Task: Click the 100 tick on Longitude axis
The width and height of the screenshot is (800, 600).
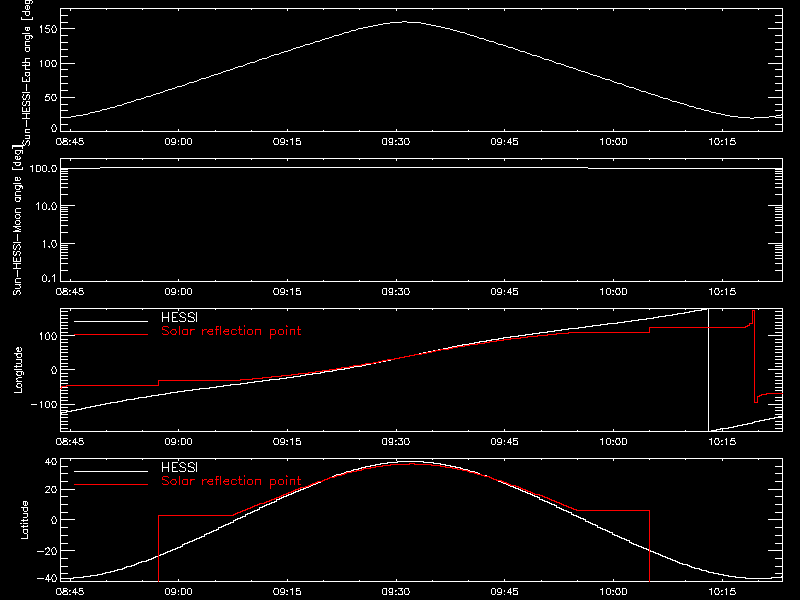Action: (48, 336)
